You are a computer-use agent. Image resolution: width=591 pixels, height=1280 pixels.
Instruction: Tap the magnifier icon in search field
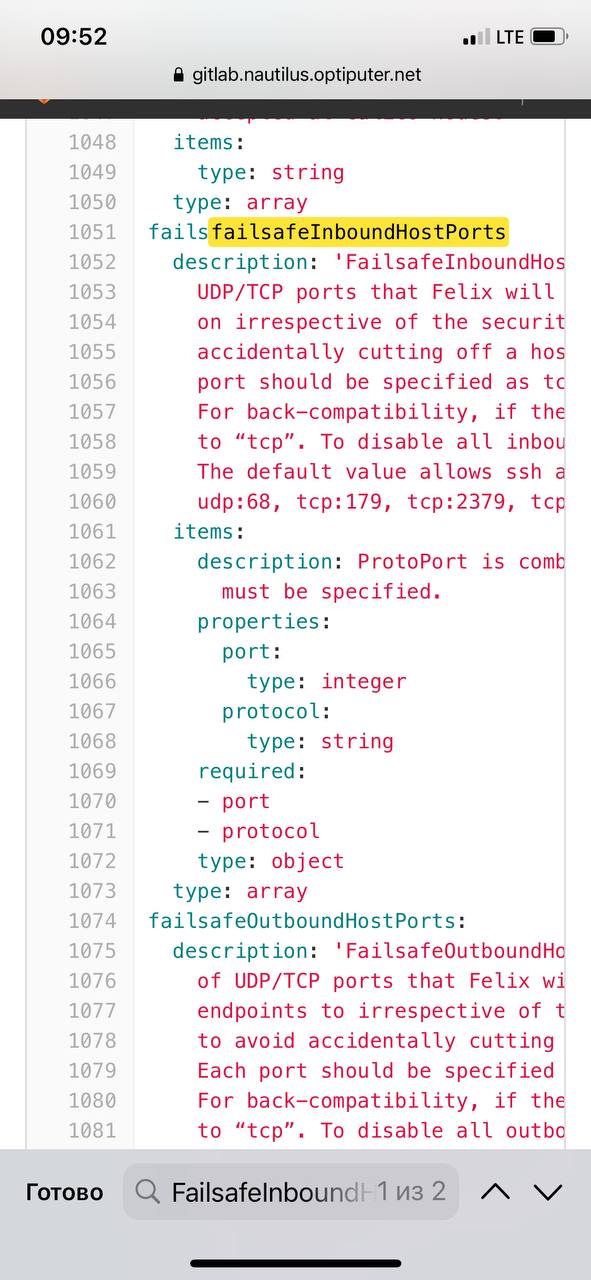click(147, 1192)
